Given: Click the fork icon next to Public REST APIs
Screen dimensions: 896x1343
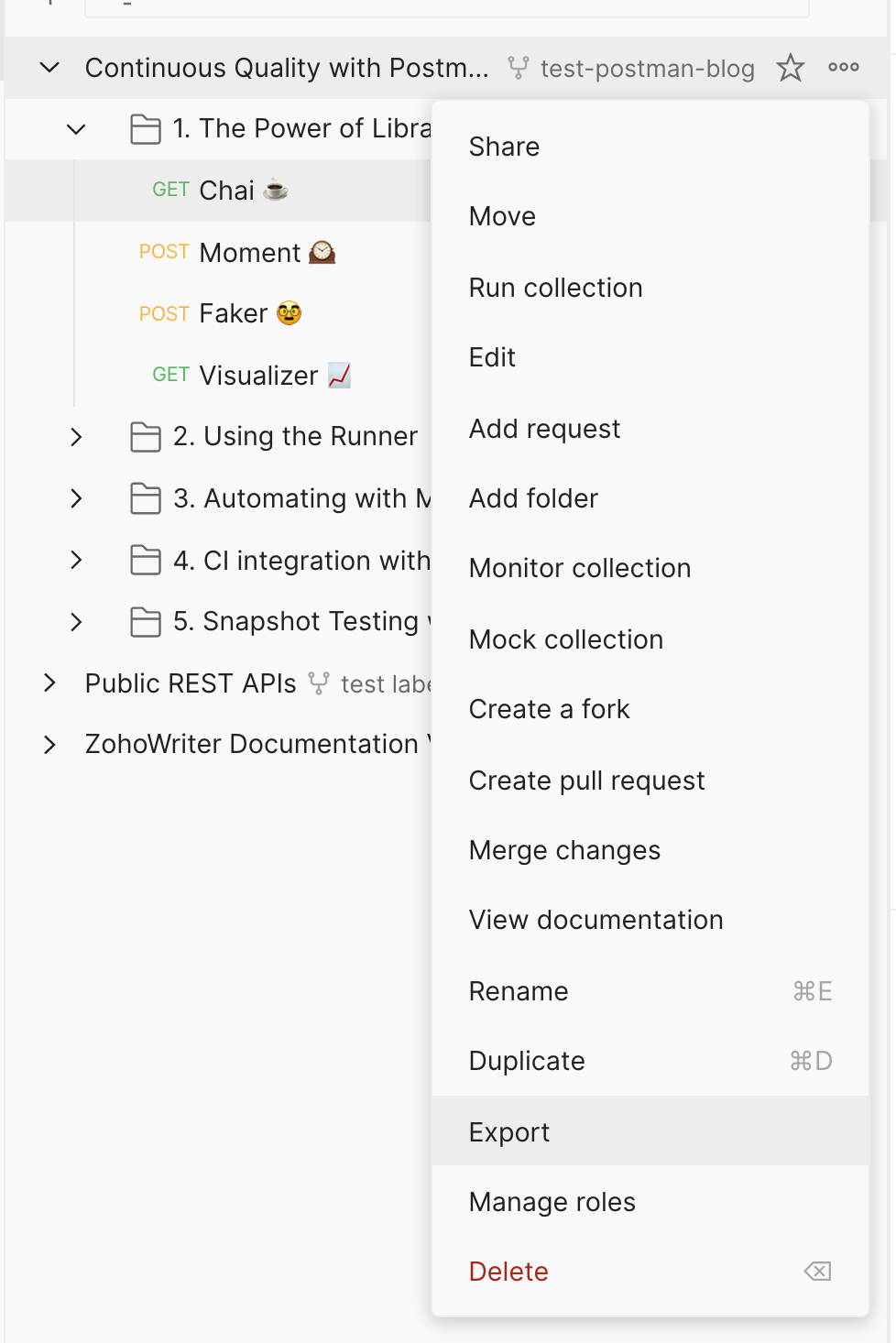Looking at the screenshot, I should click(x=318, y=683).
